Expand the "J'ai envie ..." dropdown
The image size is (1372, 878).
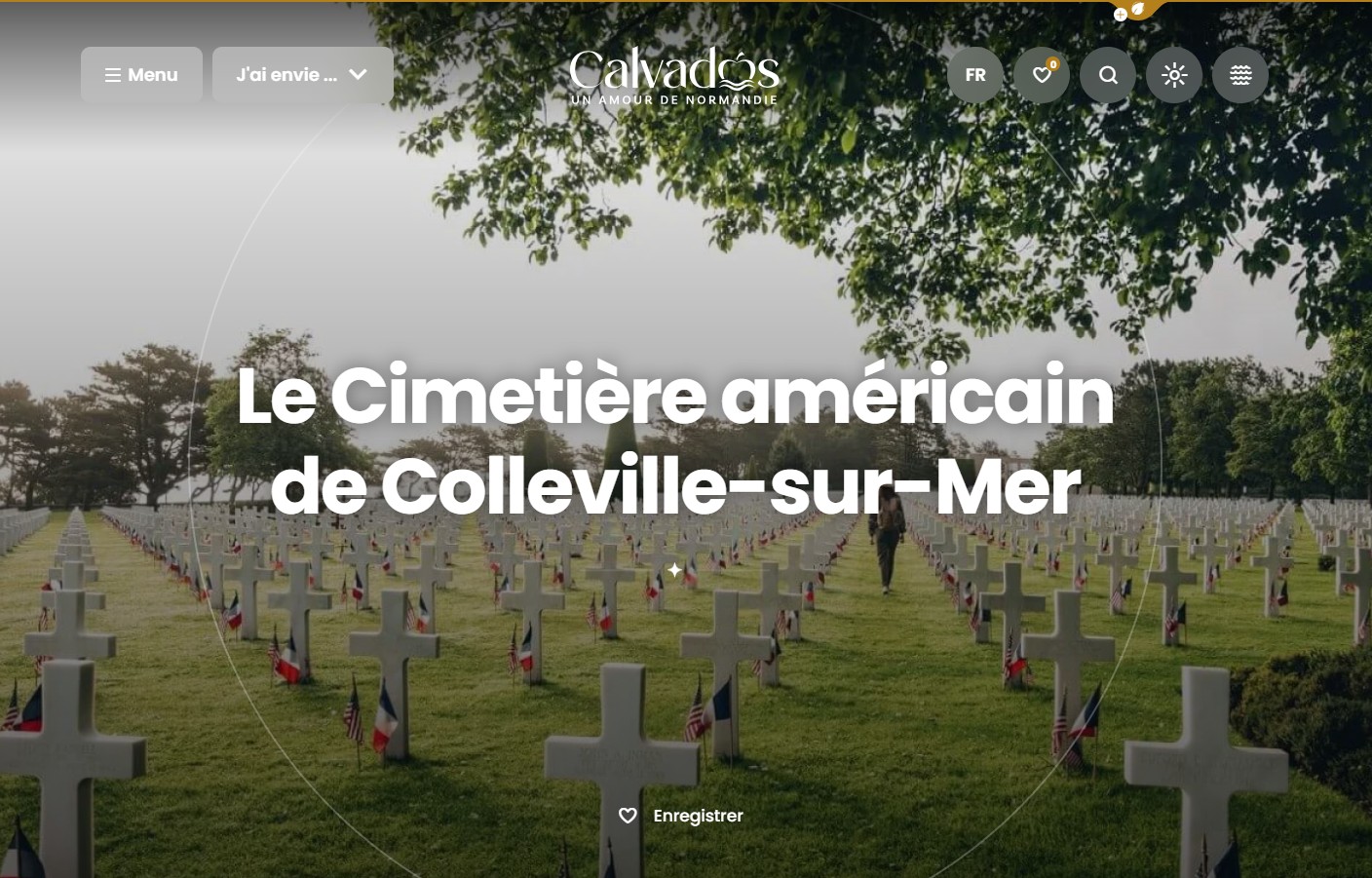[303, 75]
